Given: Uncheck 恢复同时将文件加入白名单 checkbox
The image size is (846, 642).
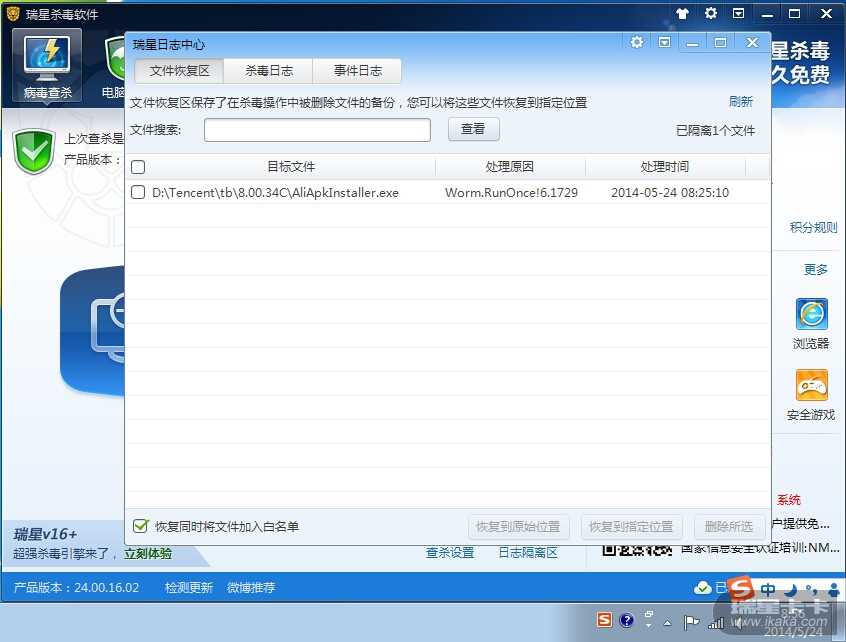Looking at the screenshot, I should 140,526.
